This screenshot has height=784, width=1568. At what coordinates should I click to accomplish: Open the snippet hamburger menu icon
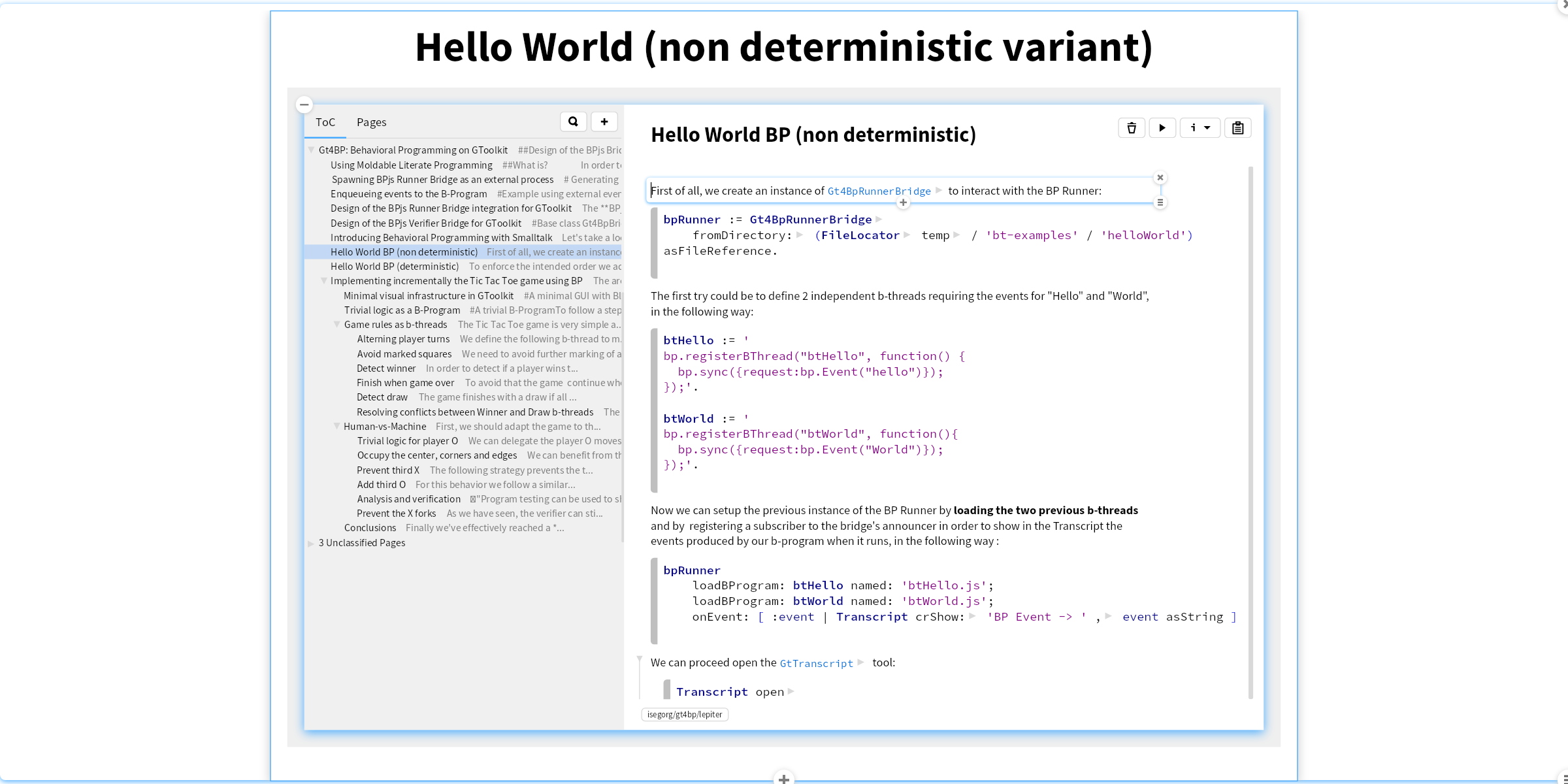pos(1160,203)
